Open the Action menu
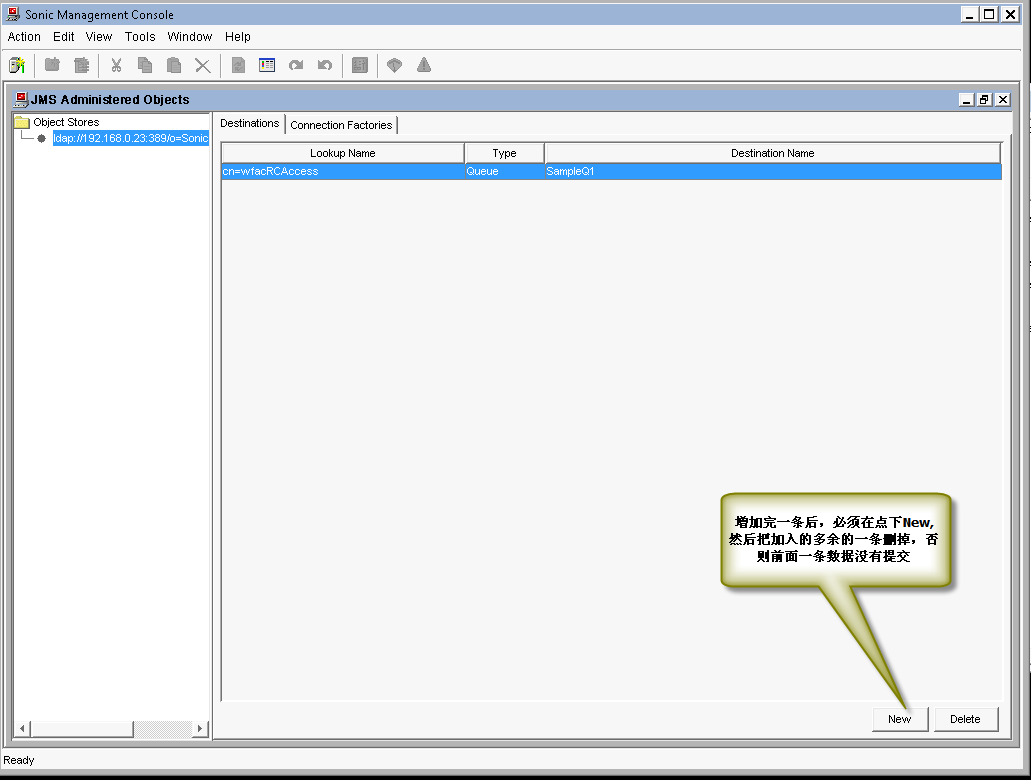 [x=24, y=37]
